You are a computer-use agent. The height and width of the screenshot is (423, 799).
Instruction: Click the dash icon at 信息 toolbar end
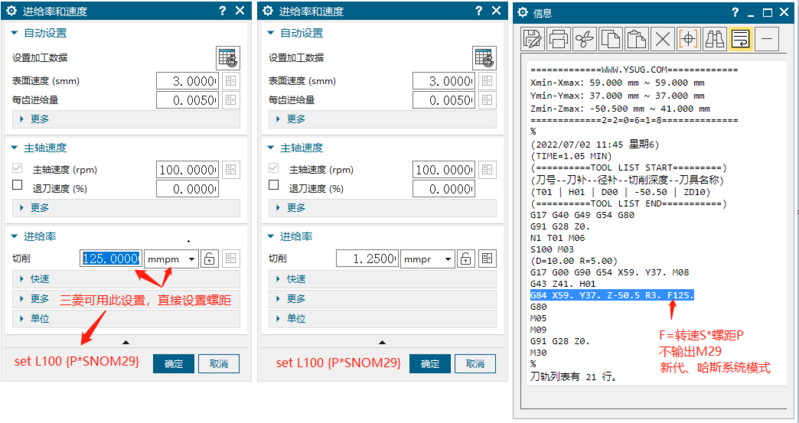[767, 39]
